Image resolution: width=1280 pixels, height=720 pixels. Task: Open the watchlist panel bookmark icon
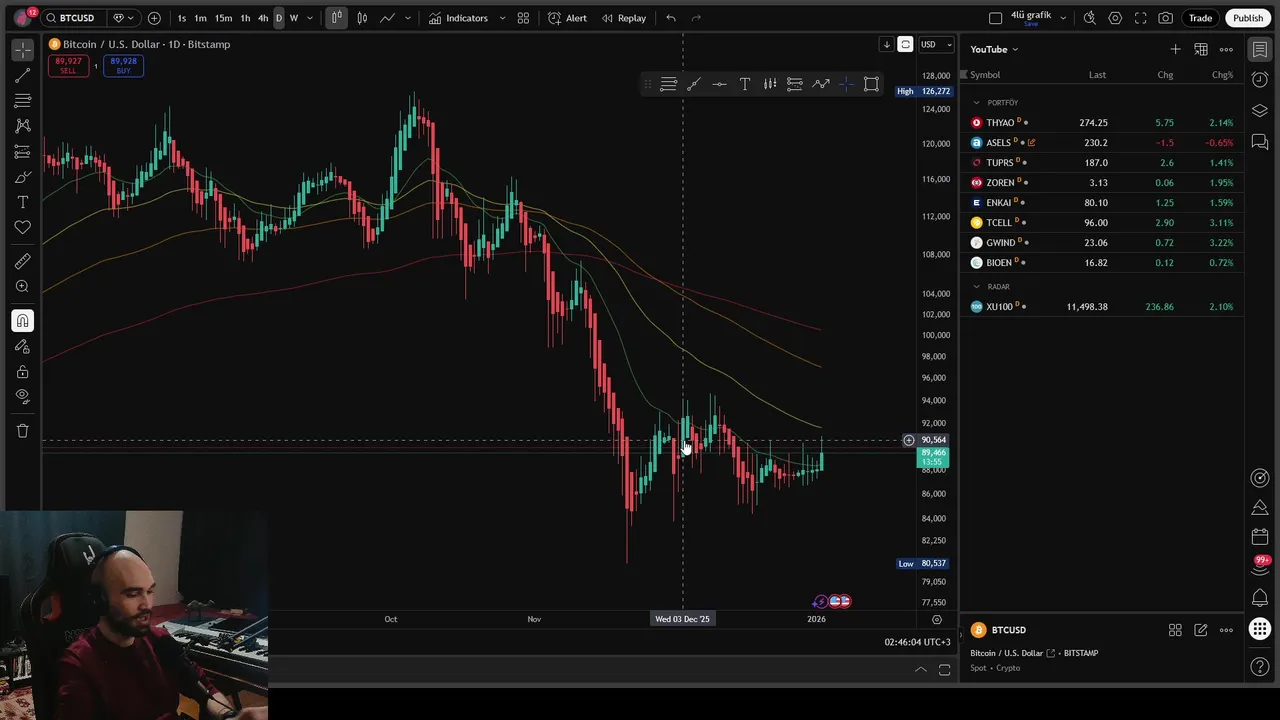click(1260, 49)
